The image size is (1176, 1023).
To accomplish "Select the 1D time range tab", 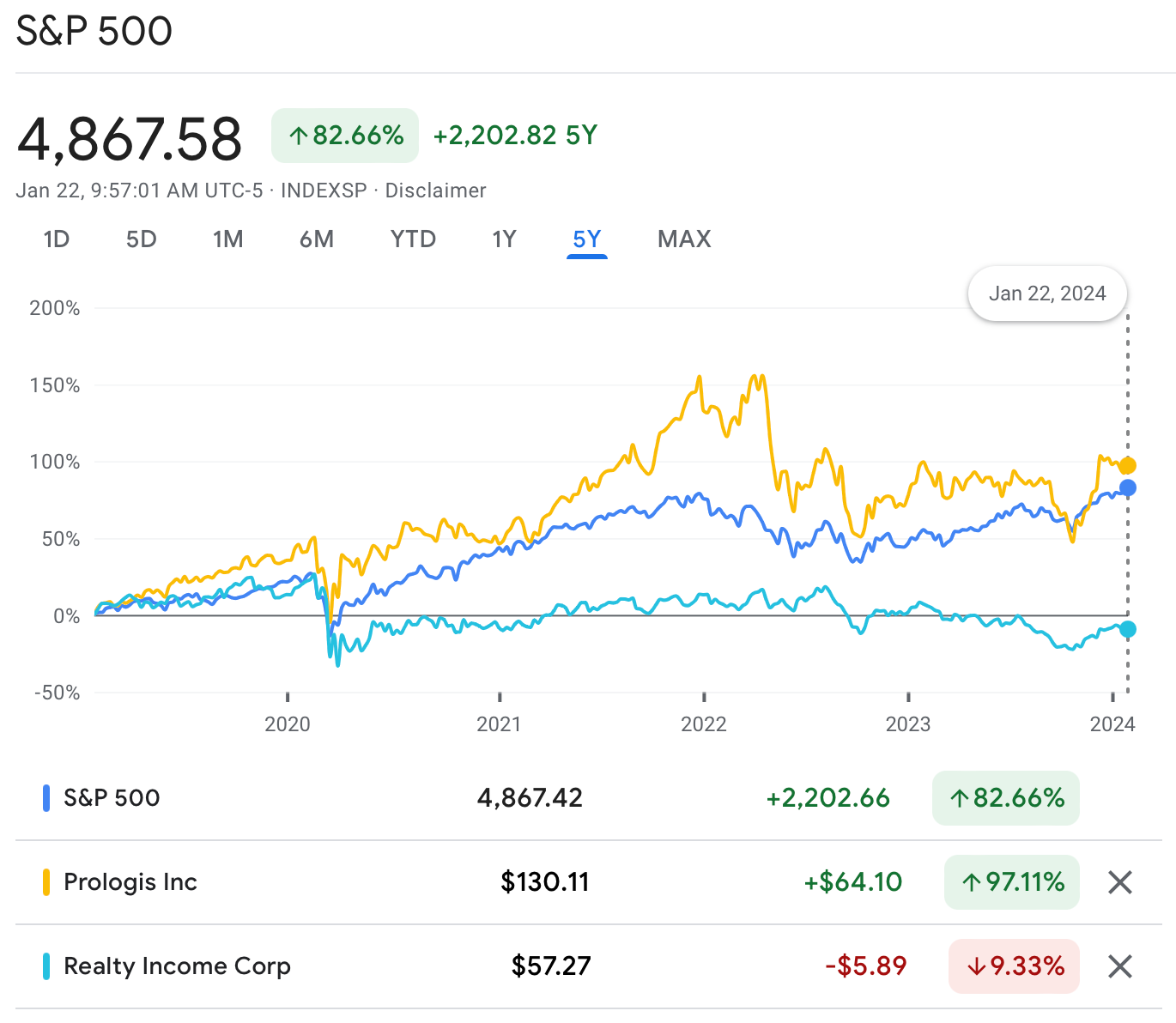I will pos(57,239).
